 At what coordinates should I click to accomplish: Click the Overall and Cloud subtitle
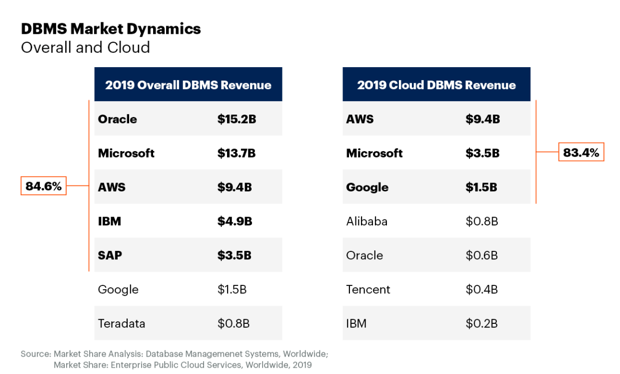pyautogui.click(x=85, y=47)
